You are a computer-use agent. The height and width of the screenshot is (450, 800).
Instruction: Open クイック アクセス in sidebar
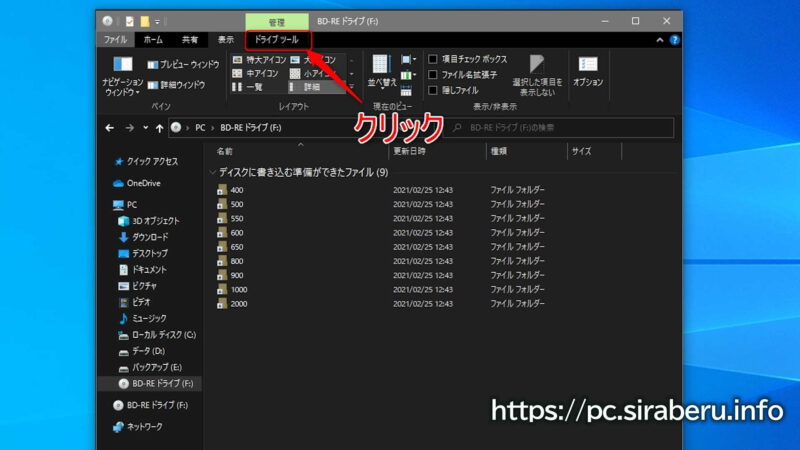click(146, 162)
